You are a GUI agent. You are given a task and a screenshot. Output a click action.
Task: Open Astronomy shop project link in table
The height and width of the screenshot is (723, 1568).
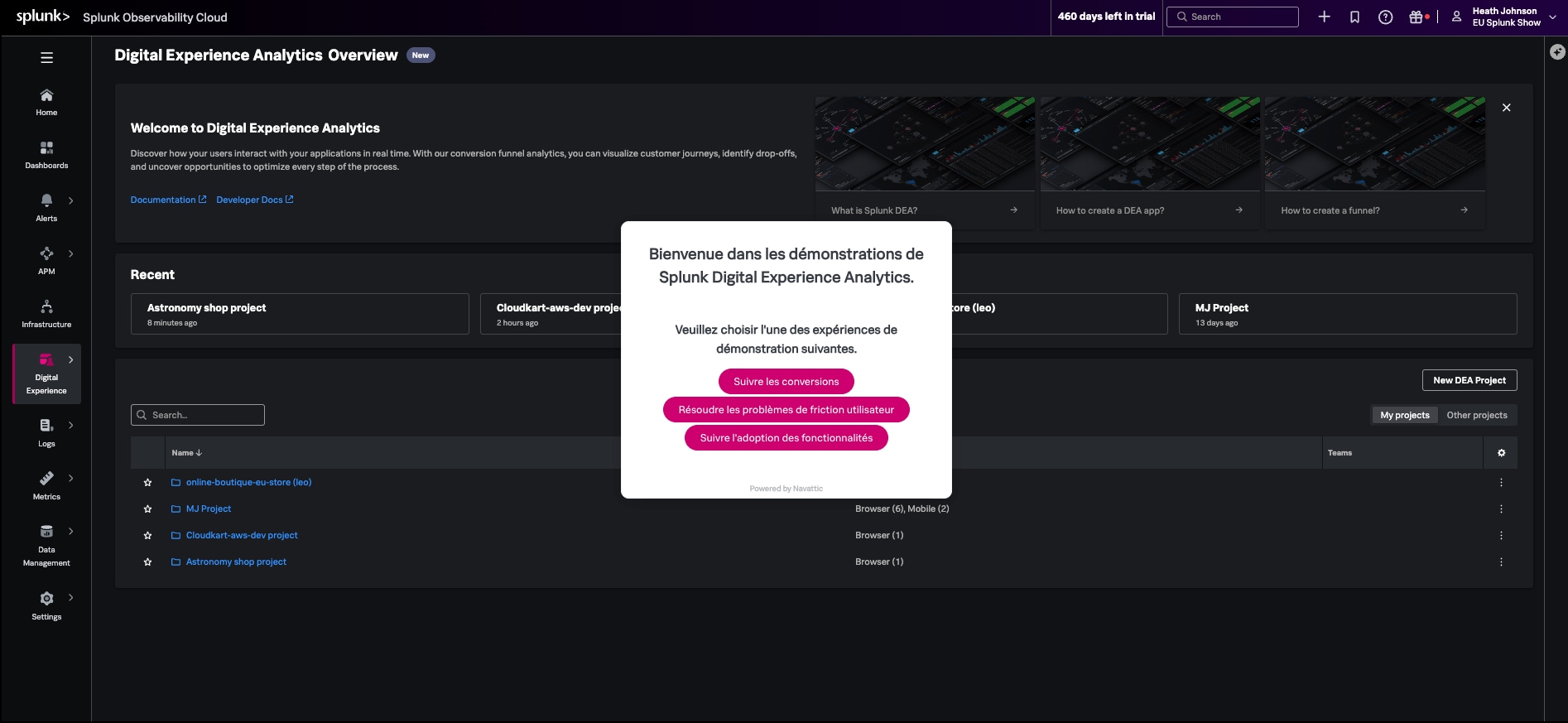[x=236, y=562]
